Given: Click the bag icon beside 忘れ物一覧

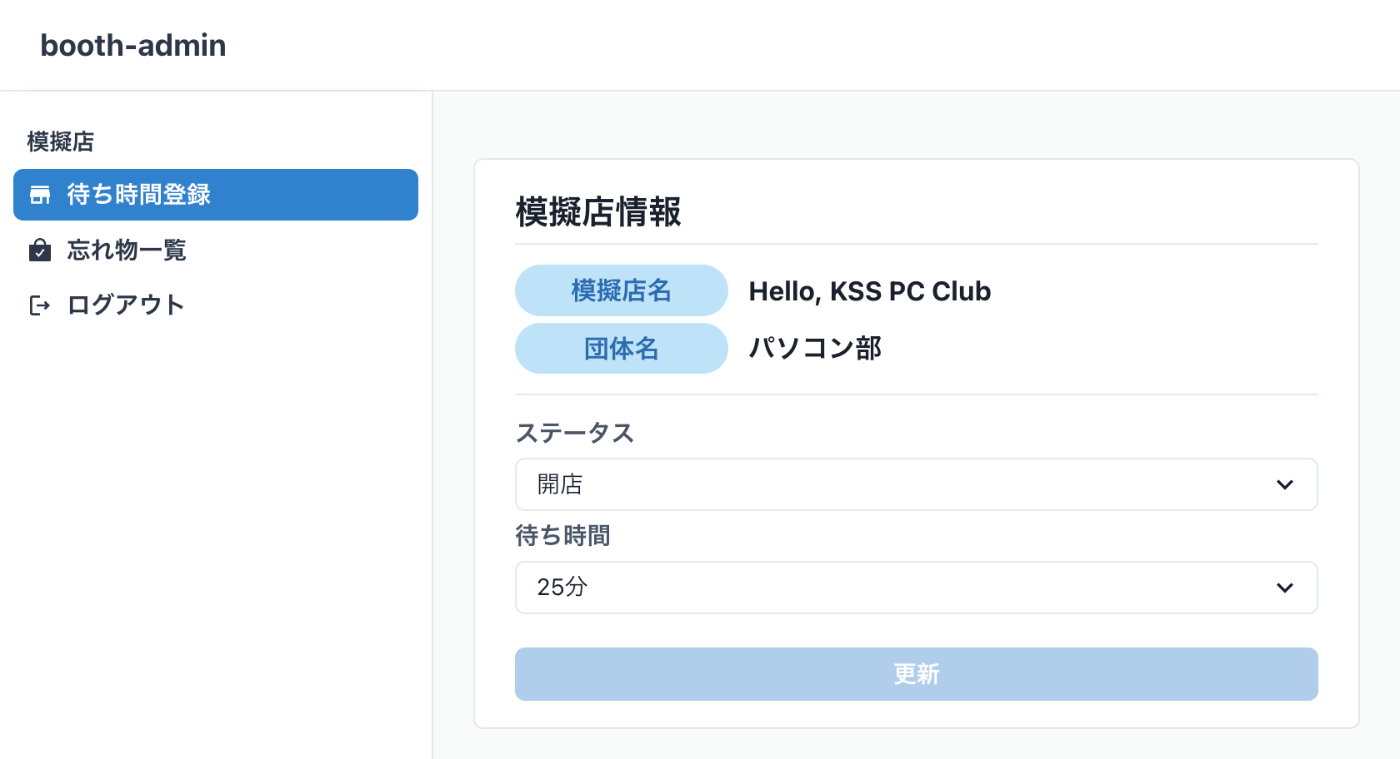Looking at the screenshot, I should click(x=40, y=250).
